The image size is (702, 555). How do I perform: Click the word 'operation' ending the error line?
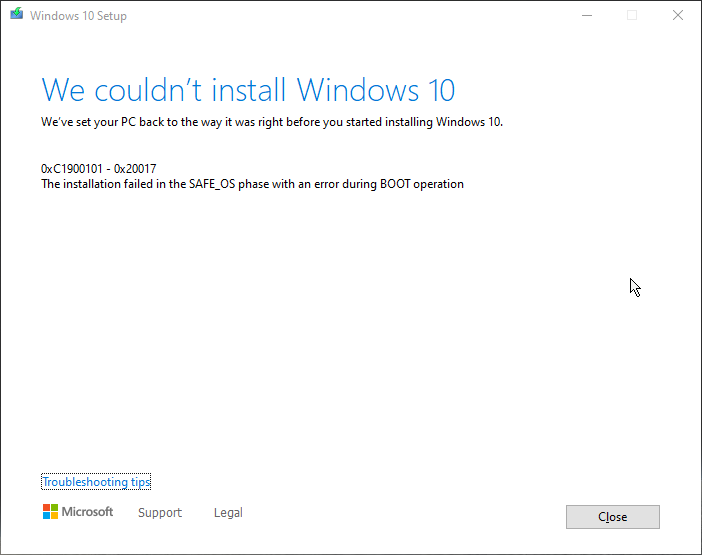(438, 184)
